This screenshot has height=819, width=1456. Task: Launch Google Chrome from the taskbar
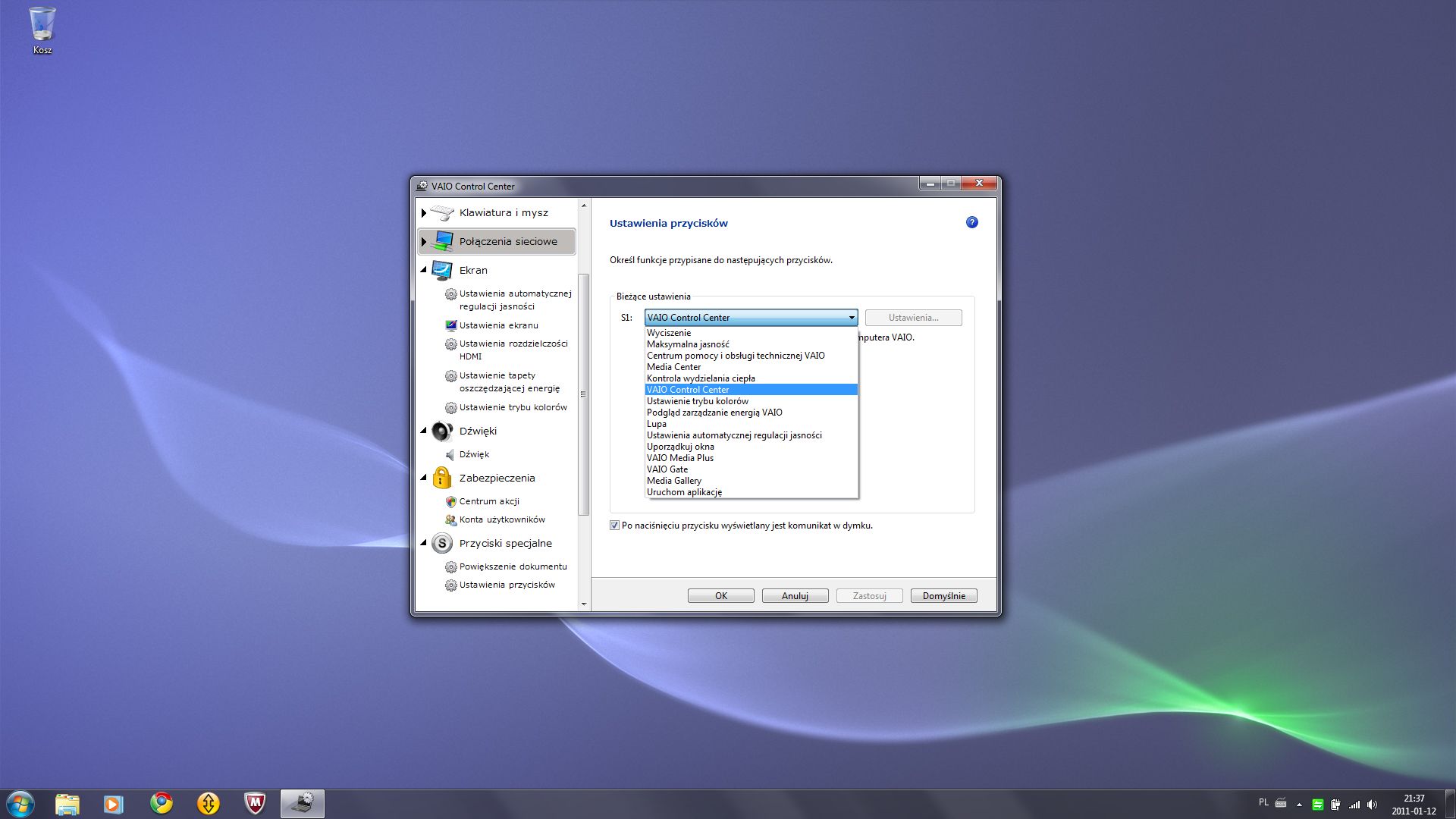[161, 803]
